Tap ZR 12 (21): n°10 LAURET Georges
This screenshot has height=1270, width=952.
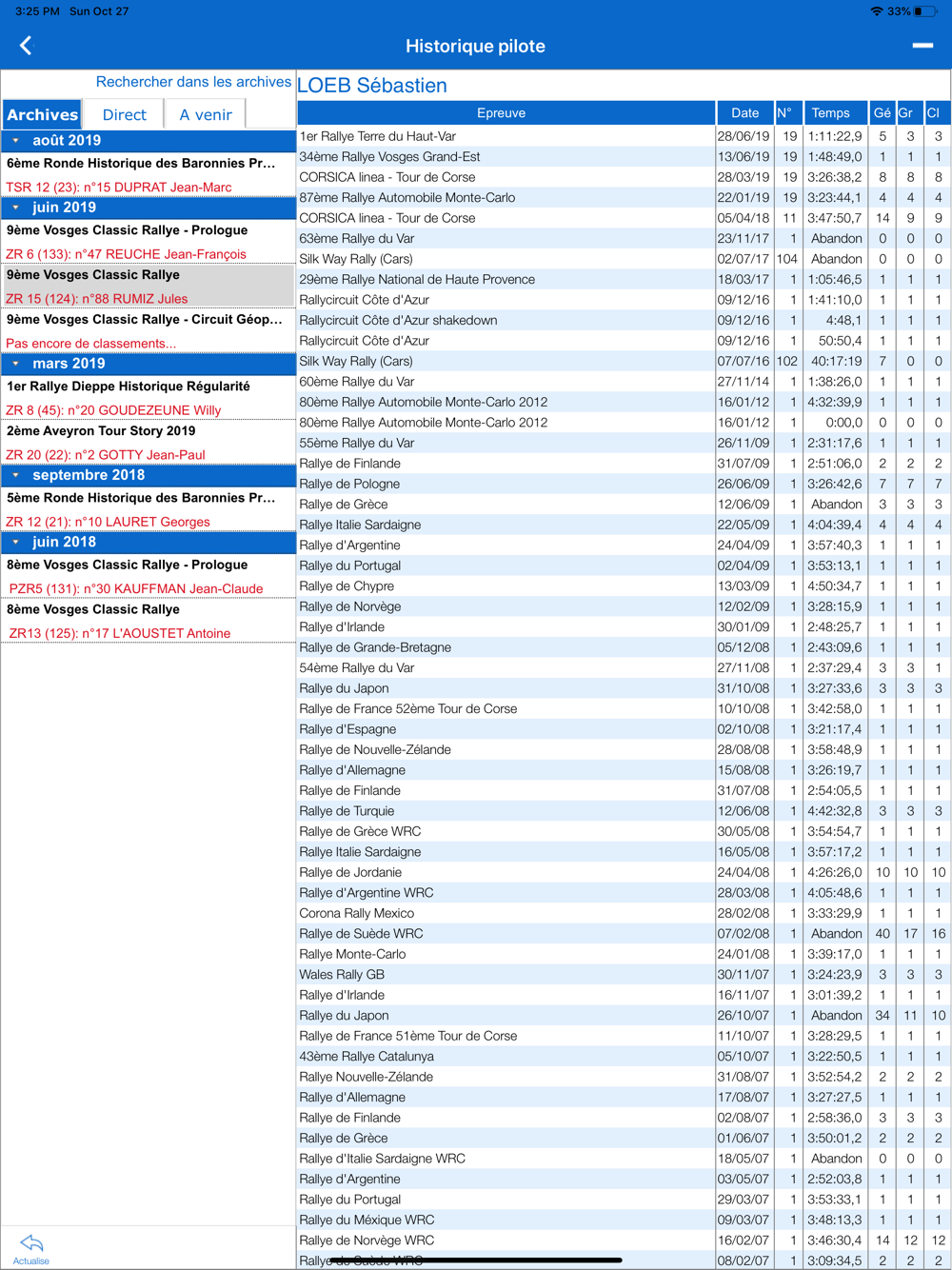108,521
